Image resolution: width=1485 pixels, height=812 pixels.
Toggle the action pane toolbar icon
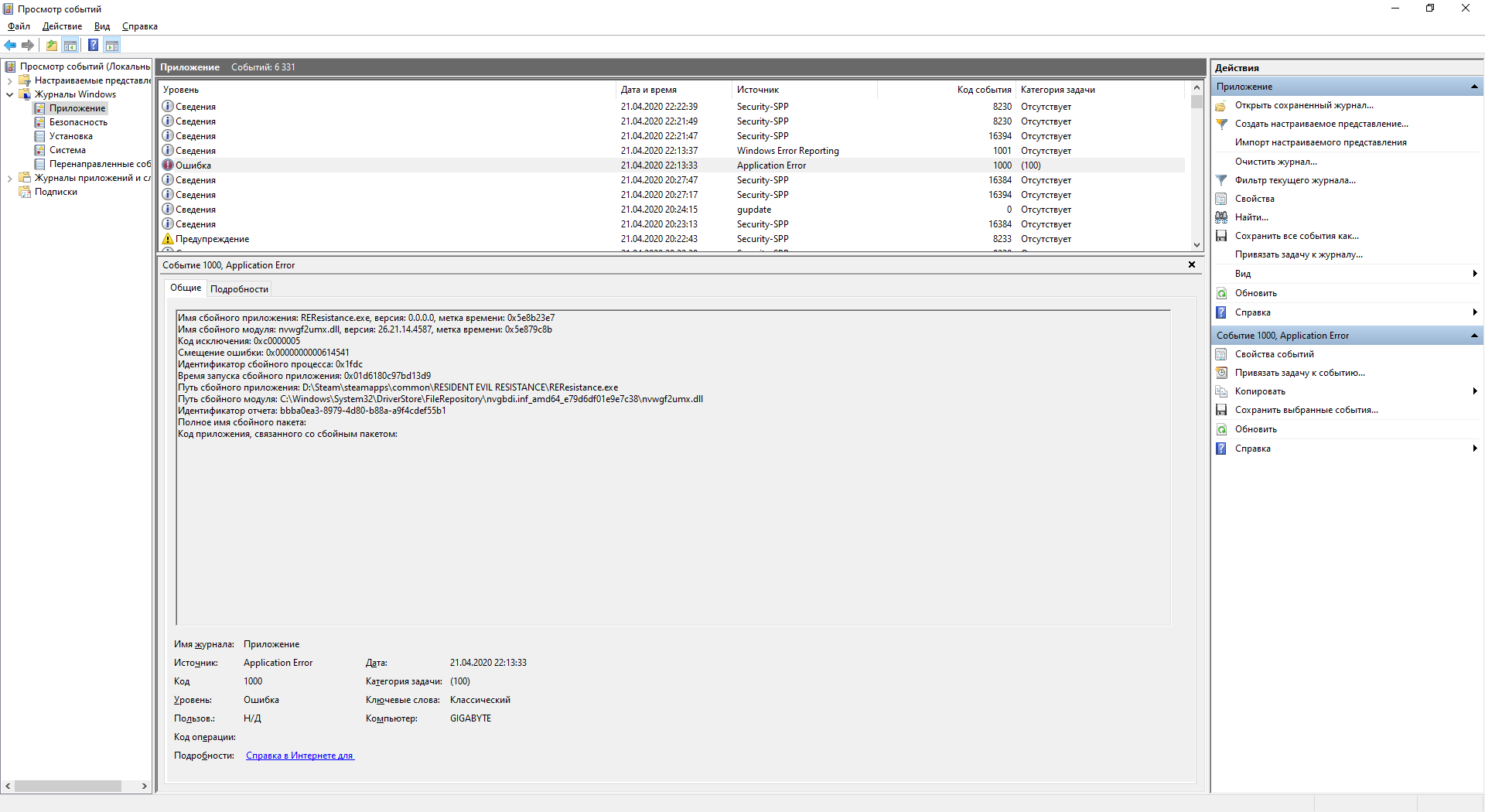112,45
